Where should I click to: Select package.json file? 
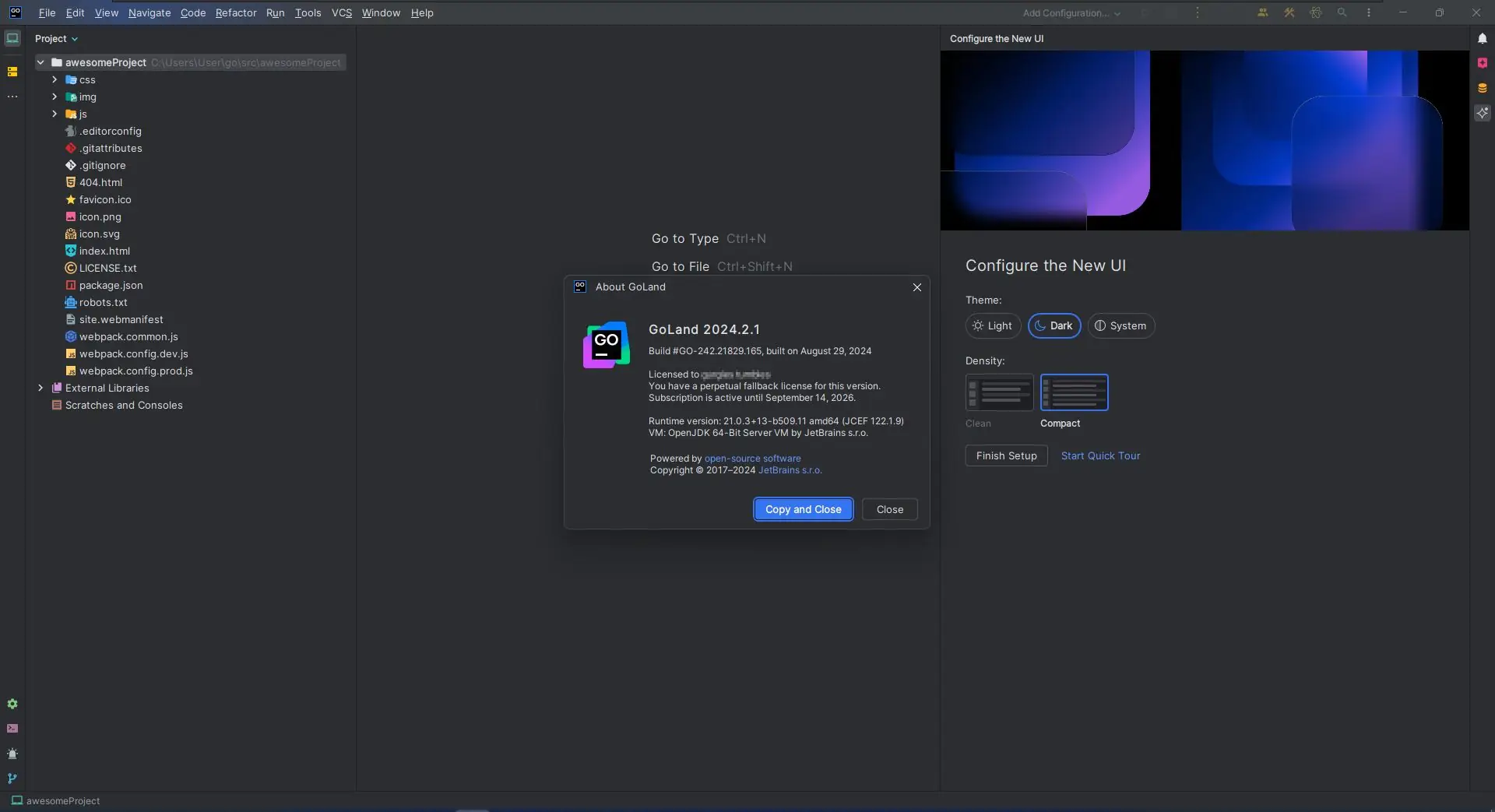coord(104,285)
